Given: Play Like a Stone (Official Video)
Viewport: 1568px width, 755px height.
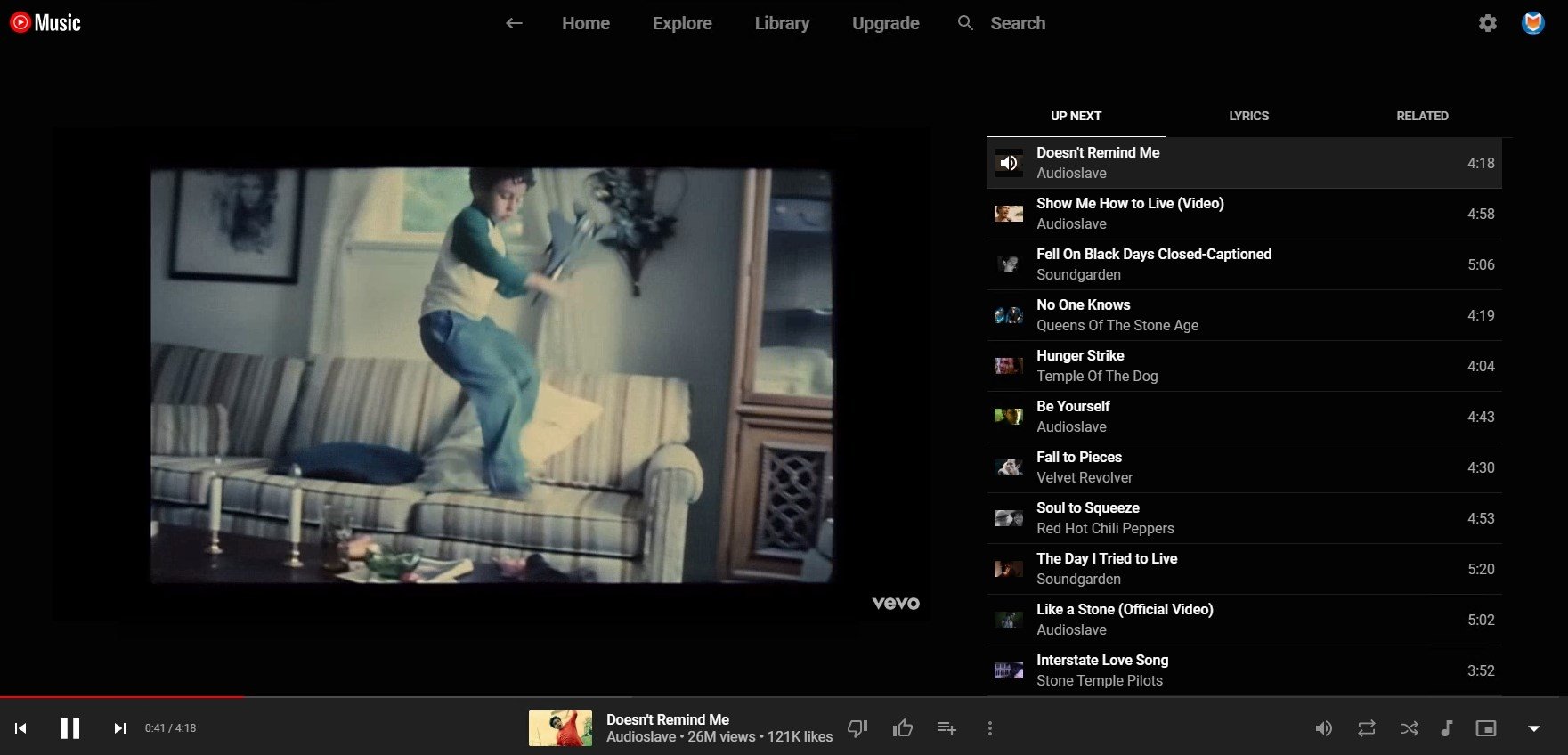Looking at the screenshot, I should (x=1244, y=620).
